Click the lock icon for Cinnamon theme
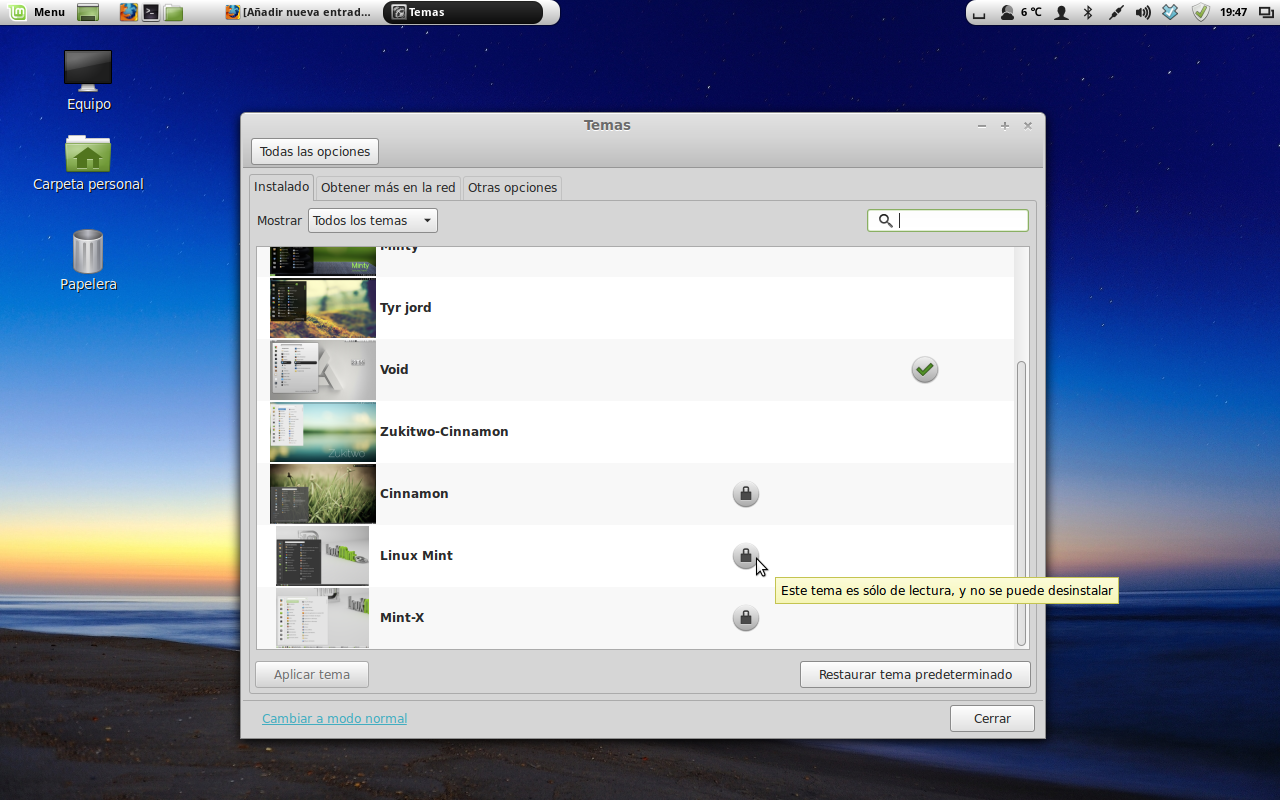The width and height of the screenshot is (1280, 800). (745, 494)
